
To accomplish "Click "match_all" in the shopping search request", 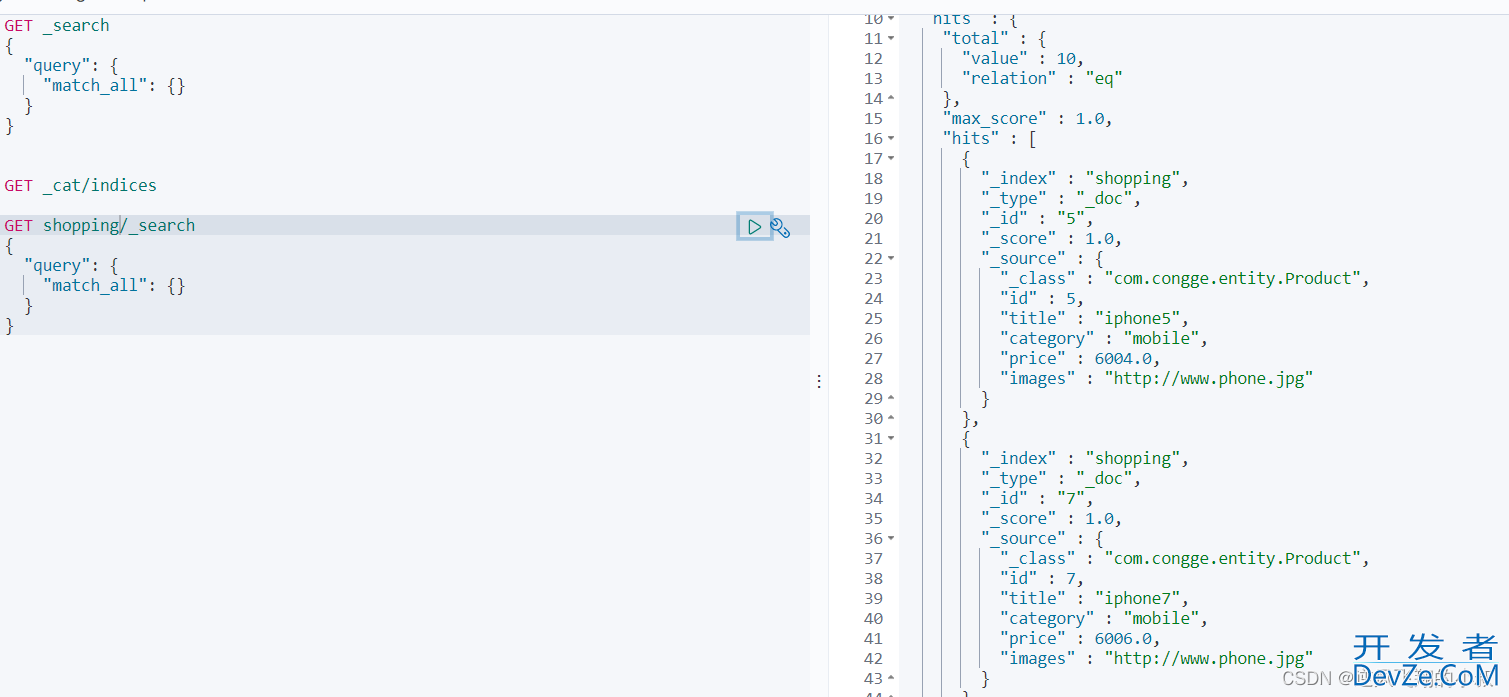I will 100,285.
